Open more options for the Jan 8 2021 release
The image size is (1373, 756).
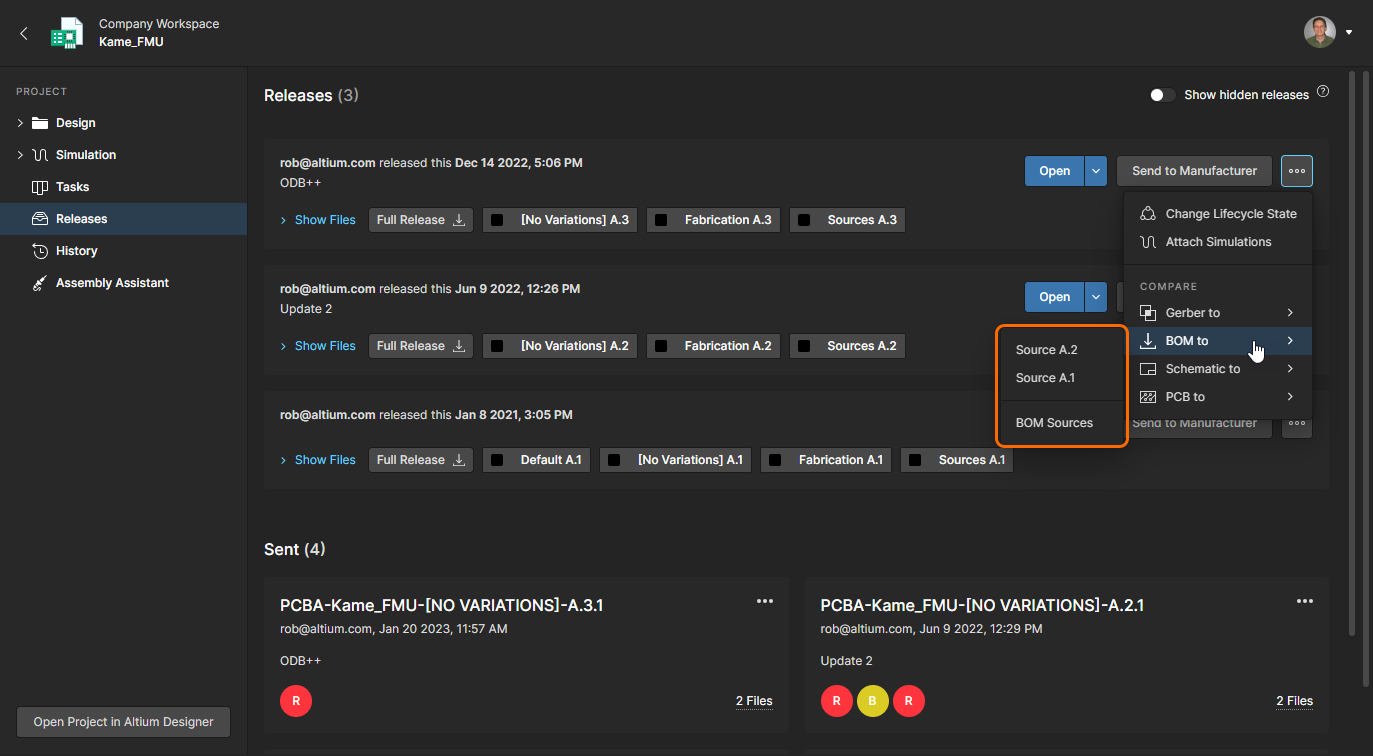1297,423
